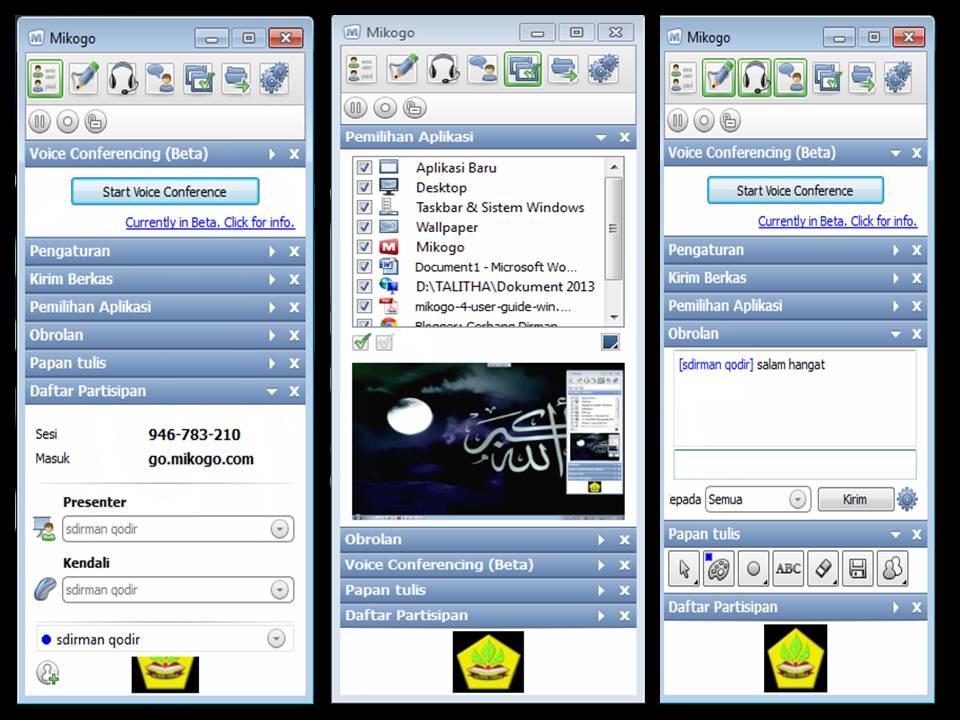This screenshot has width=960, height=720.
Task: Click Obrolan header in left window
Action: 165,335
